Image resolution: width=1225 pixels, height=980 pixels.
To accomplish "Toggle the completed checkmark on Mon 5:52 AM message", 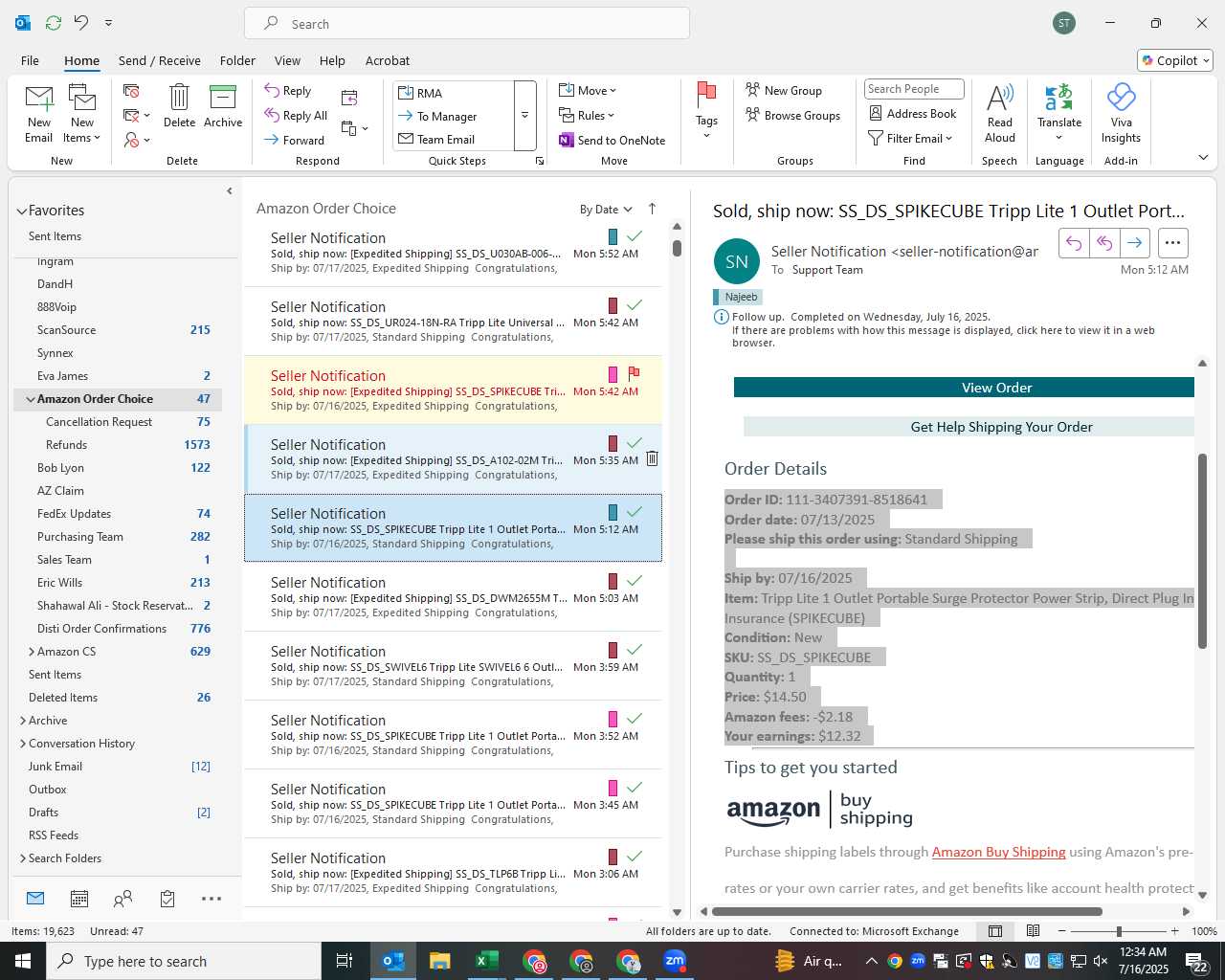I will coord(634,235).
